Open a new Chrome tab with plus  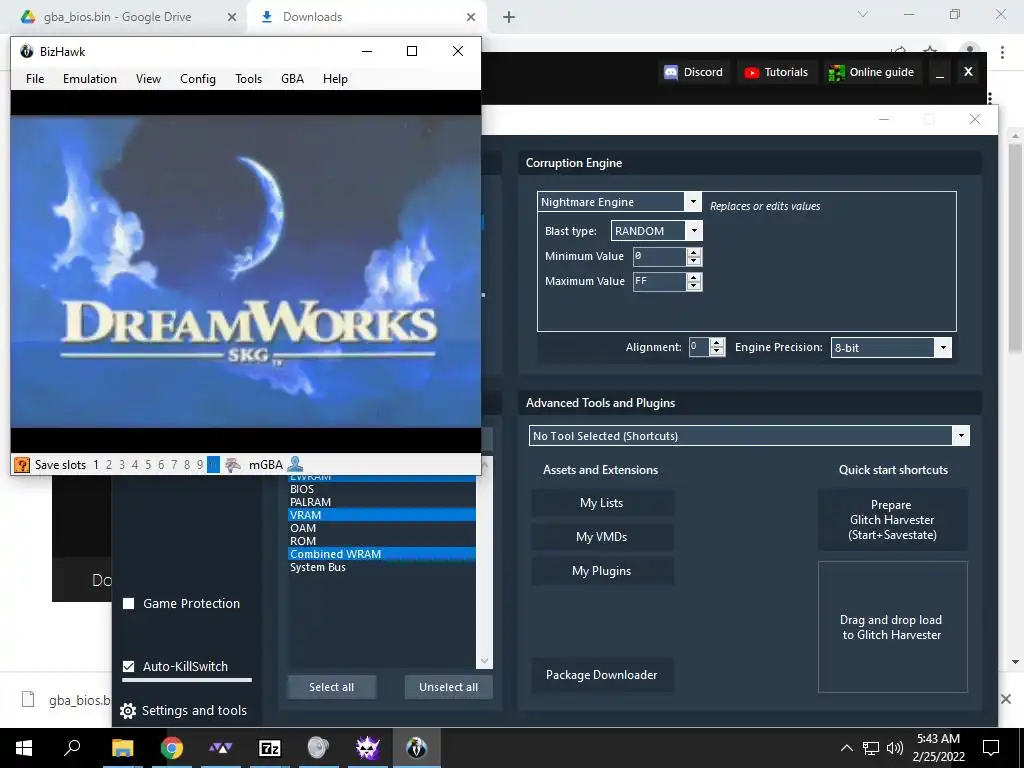[509, 17]
